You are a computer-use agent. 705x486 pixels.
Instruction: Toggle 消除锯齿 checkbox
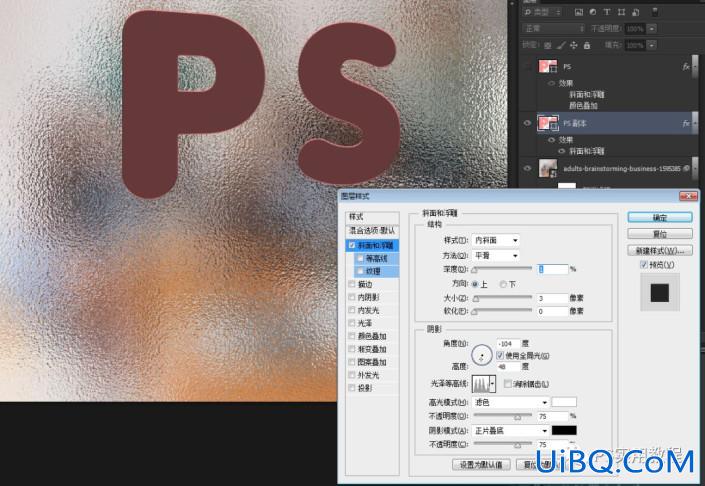click(x=508, y=384)
